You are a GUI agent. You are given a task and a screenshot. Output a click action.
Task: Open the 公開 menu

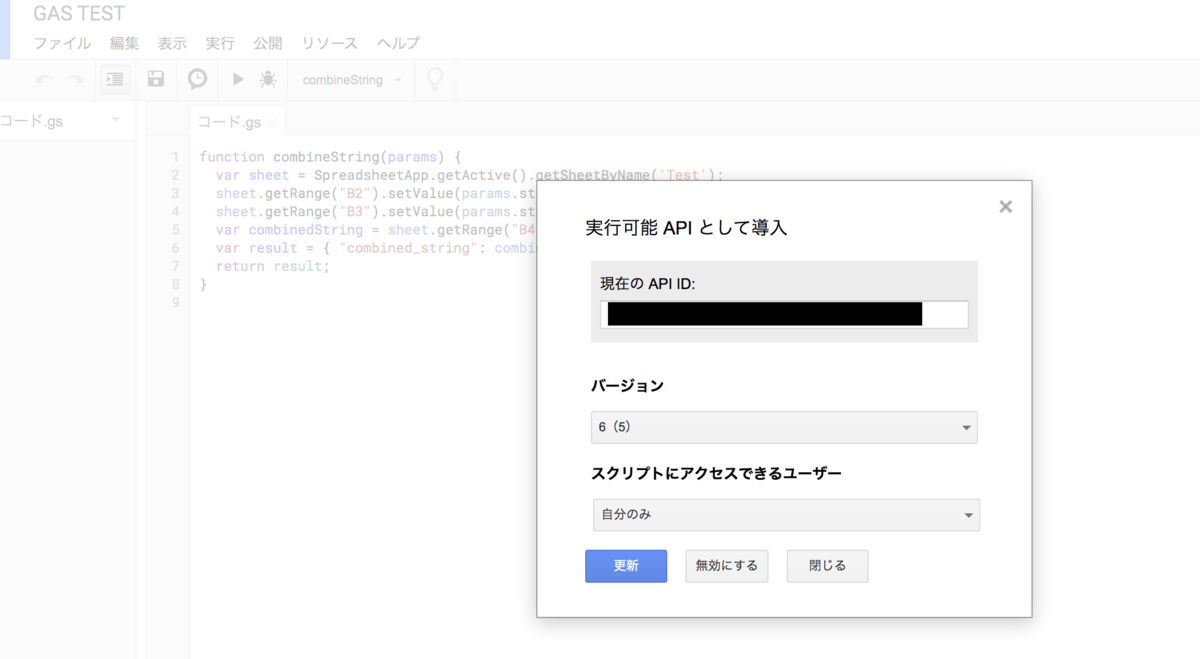pos(268,43)
